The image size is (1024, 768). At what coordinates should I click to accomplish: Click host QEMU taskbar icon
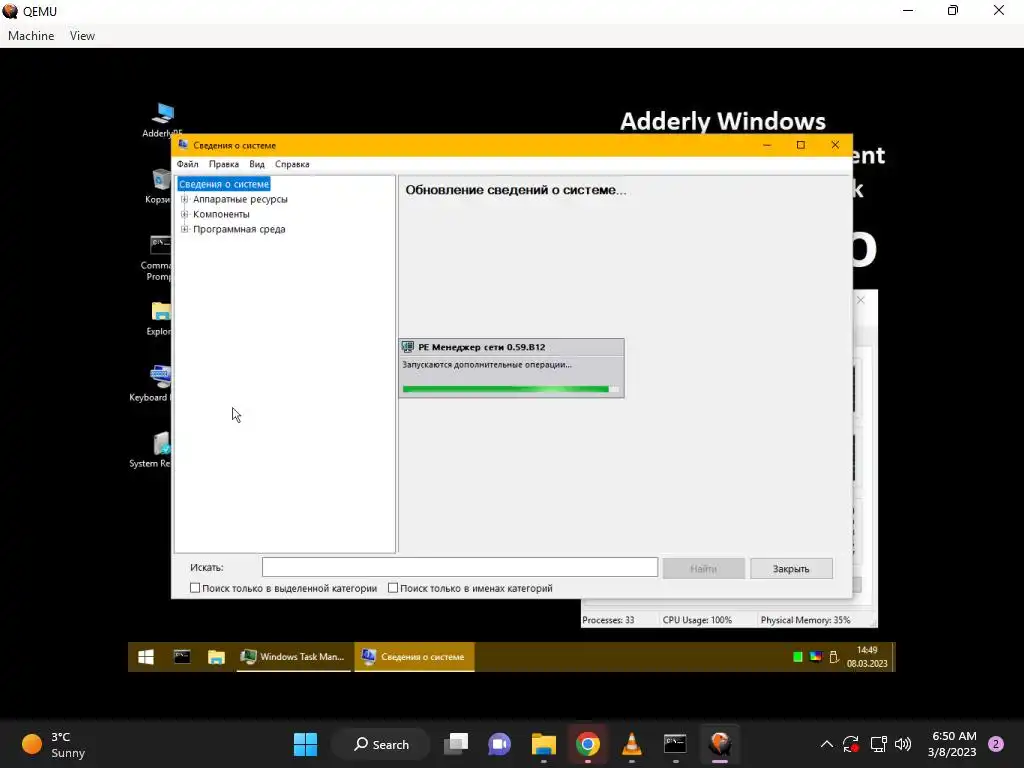pyautogui.click(x=720, y=744)
